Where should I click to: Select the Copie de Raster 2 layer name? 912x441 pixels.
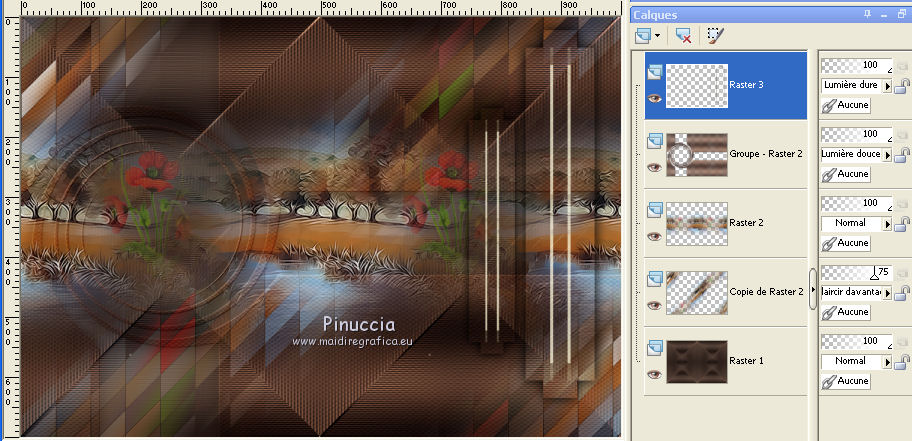(766, 291)
